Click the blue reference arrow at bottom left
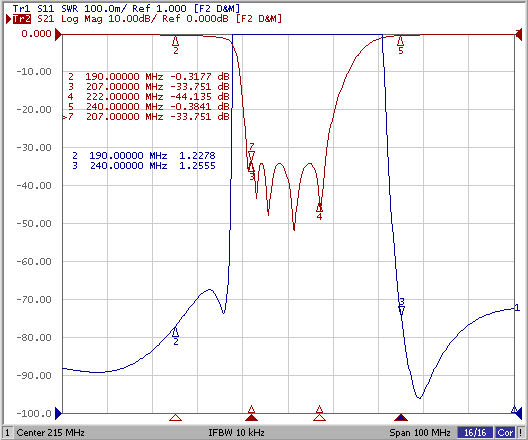 (x=58, y=413)
